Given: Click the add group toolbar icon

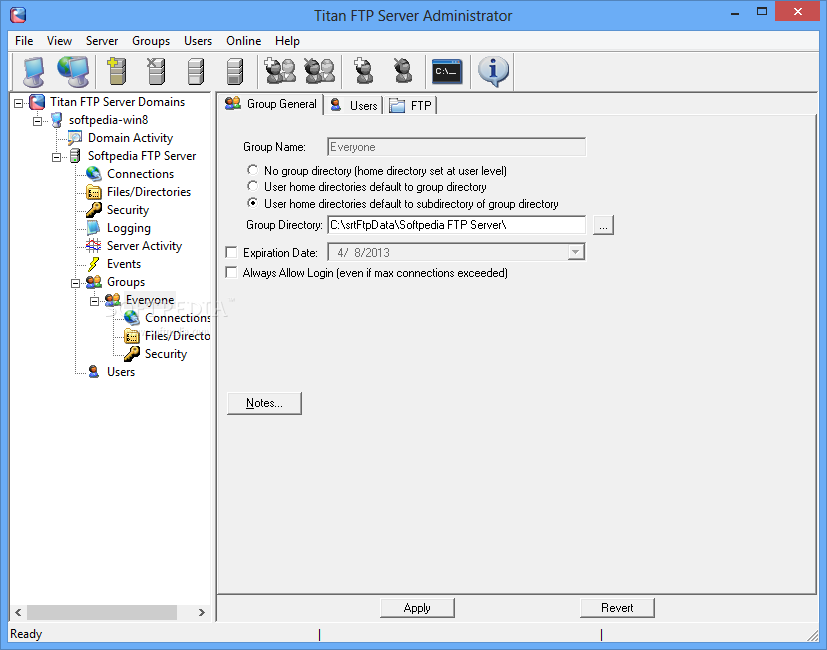Looking at the screenshot, I should (280, 71).
